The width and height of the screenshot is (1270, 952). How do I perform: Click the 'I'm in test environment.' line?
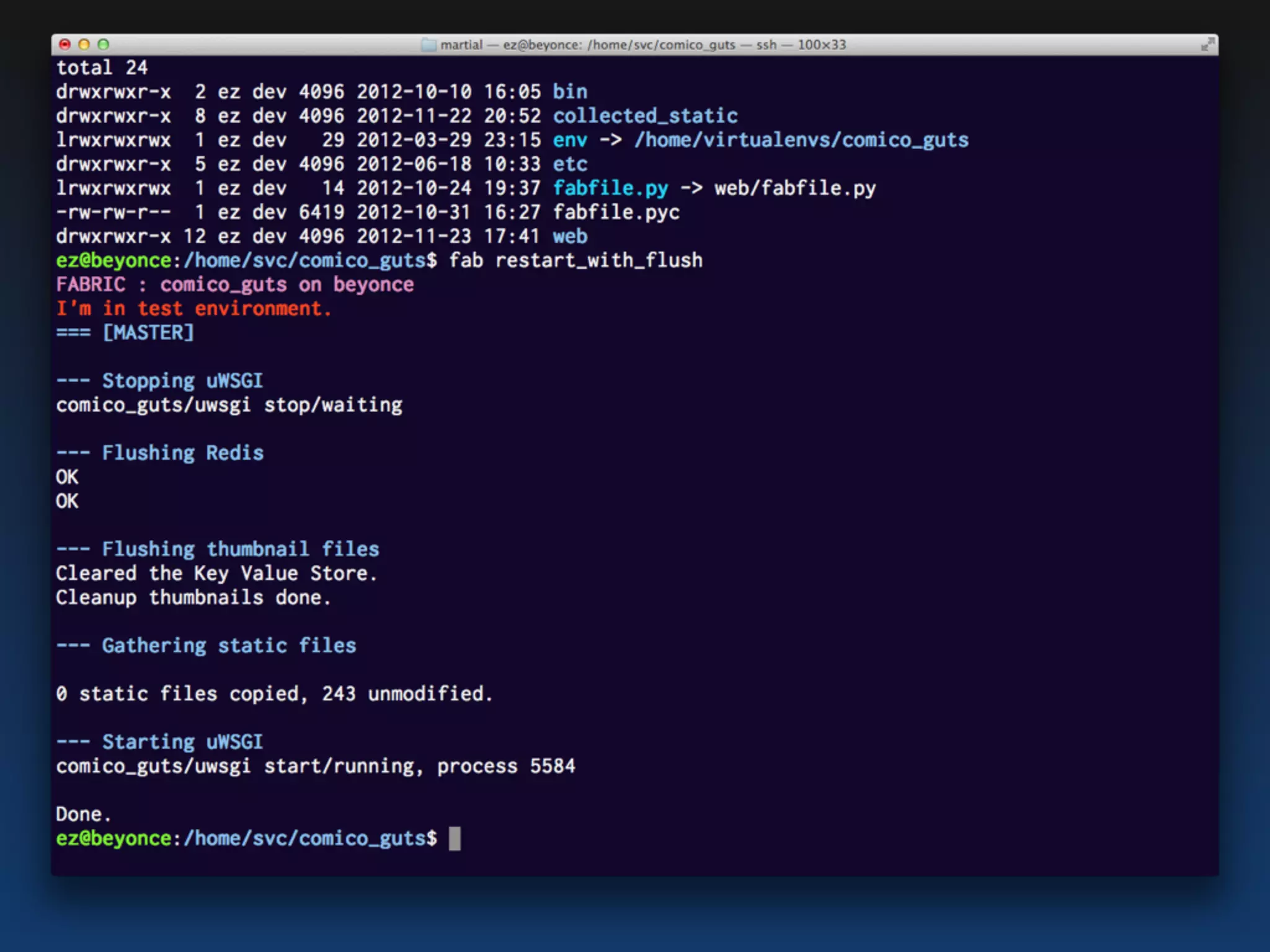(193, 309)
